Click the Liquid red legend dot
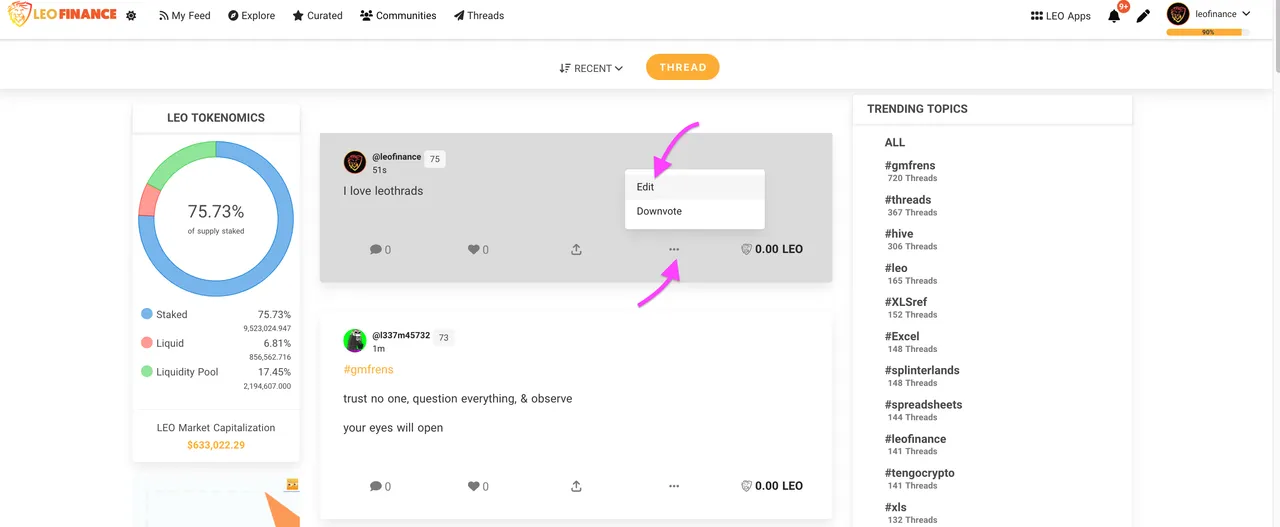Image resolution: width=1280 pixels, height=527 pixels. click(147, 343)
